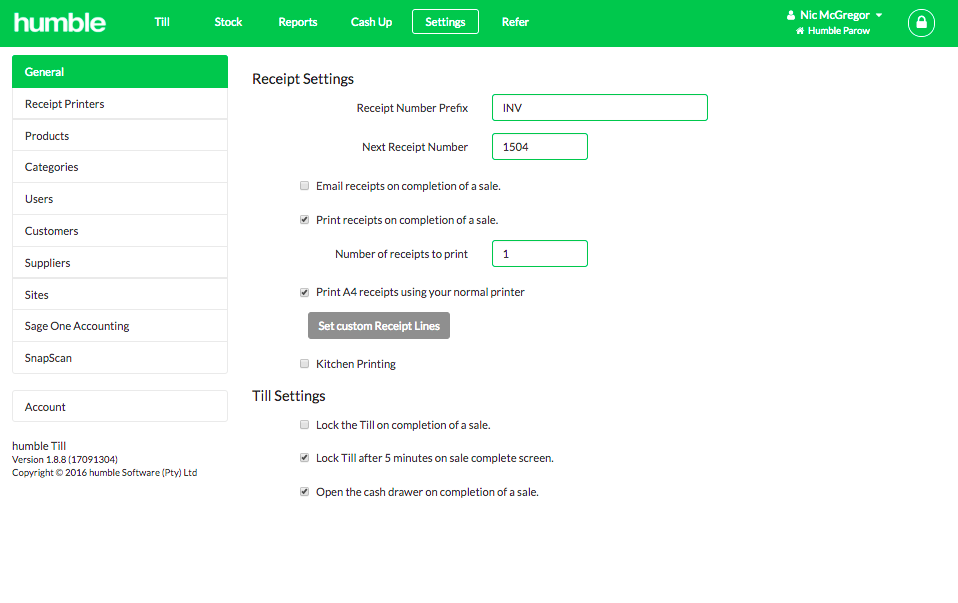Go to the Stock tab
Viewport: 958px width, 603px height.
coord(228,22)
